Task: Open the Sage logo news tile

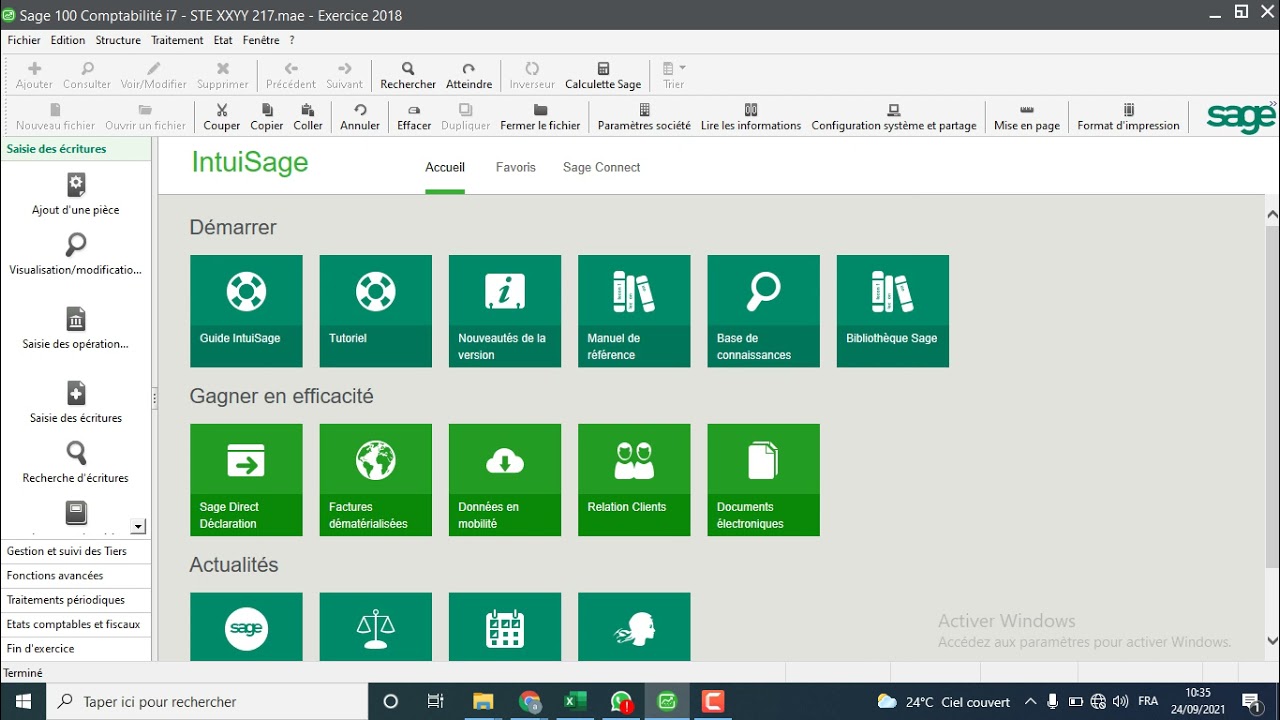Action: pyautogui.click(x=246, y=627)
